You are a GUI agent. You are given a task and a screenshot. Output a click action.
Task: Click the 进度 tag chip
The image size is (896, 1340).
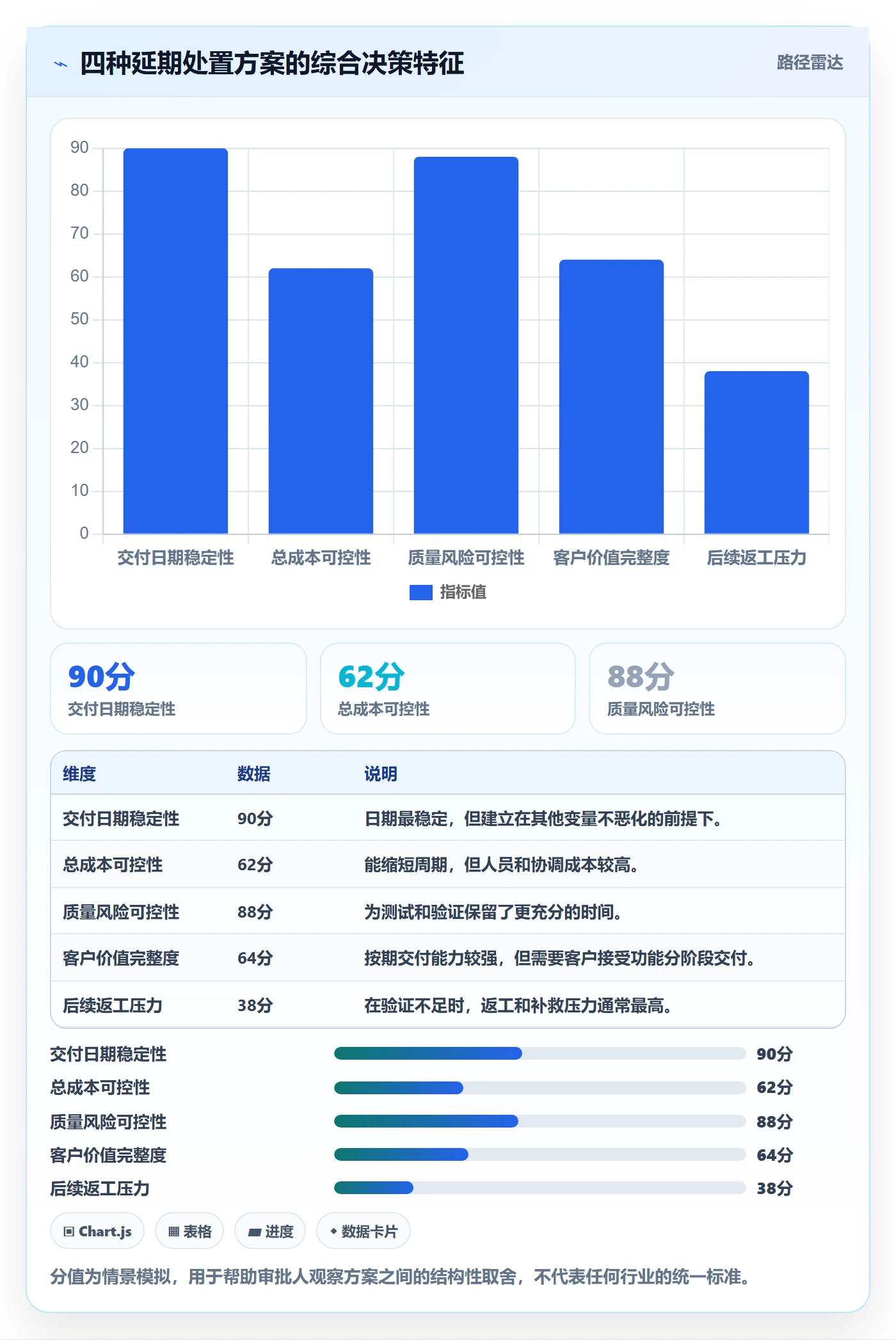(x=270, y=1231)
